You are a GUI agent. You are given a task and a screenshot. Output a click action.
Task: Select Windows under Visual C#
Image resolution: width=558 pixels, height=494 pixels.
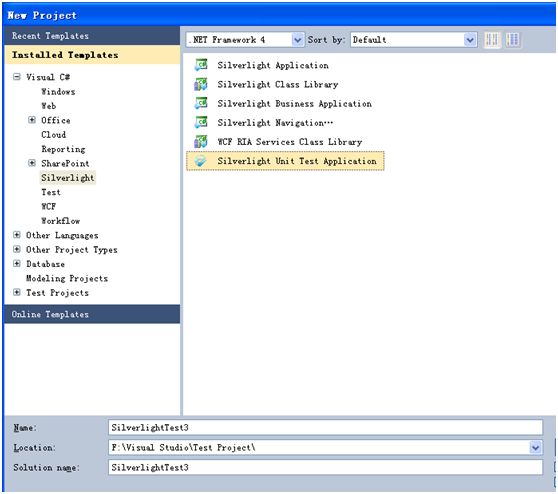pyautogui.click(x=58, y=91)
